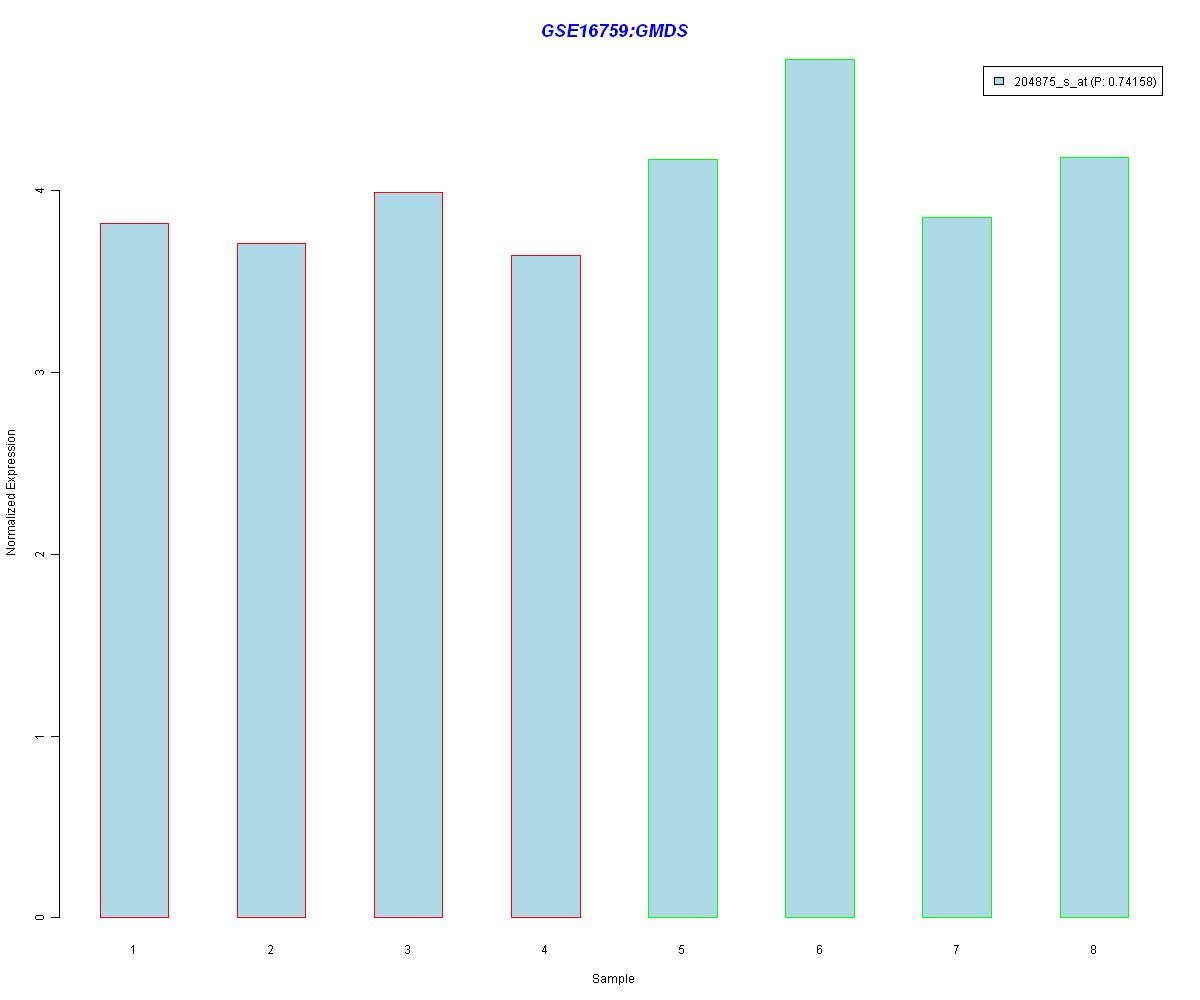Click the bar for sample 7
This screenshot has height=1000, width=1200.
tap(957, 567)
